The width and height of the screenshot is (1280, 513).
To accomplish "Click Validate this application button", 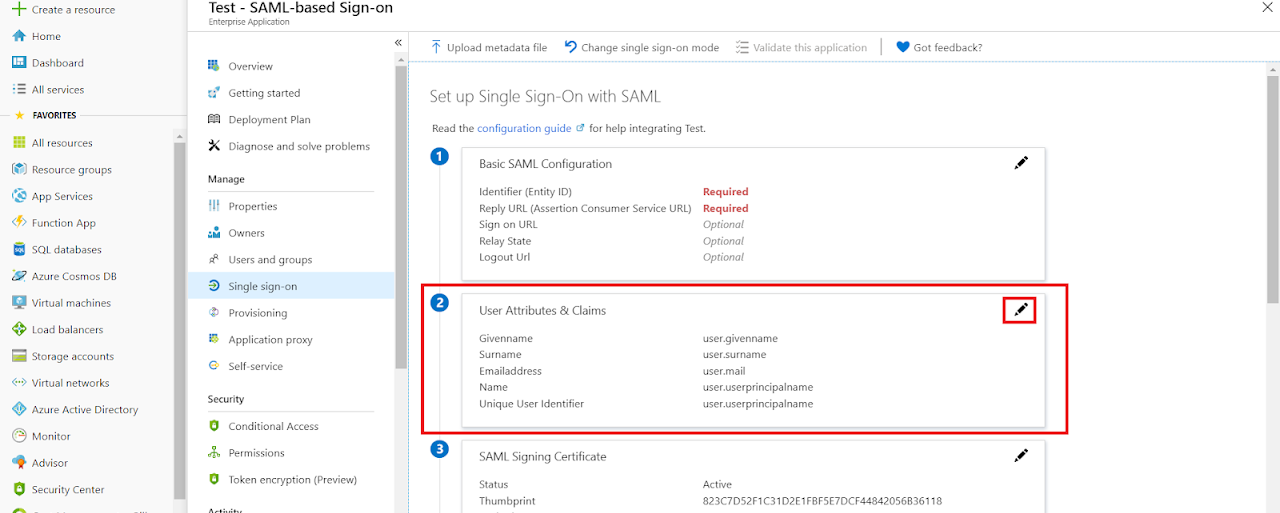I will click(802, 47).
